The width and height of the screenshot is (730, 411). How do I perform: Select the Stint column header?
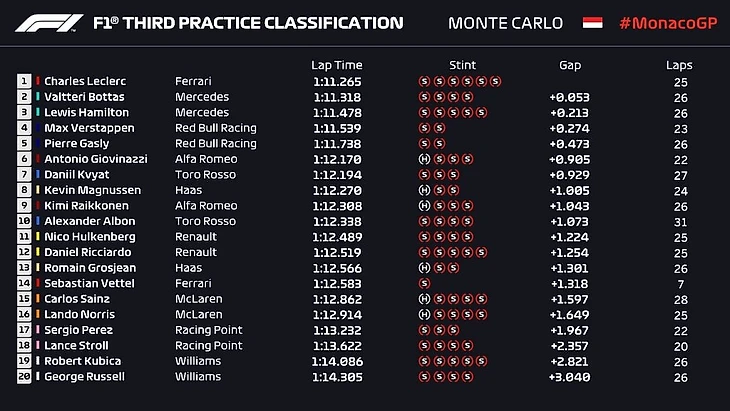(x=462, y=65)
